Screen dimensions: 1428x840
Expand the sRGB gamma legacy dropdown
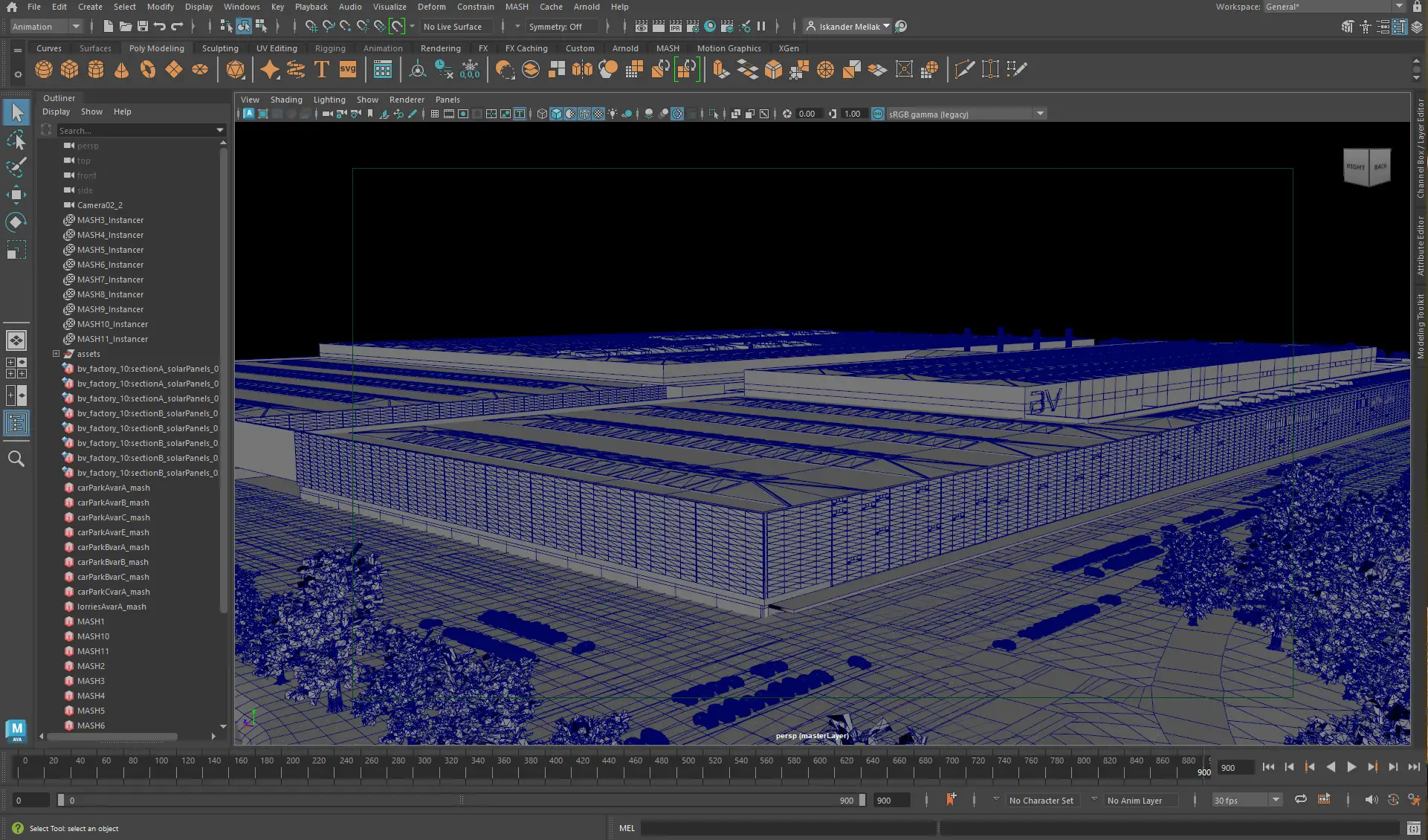(1040, 114)
